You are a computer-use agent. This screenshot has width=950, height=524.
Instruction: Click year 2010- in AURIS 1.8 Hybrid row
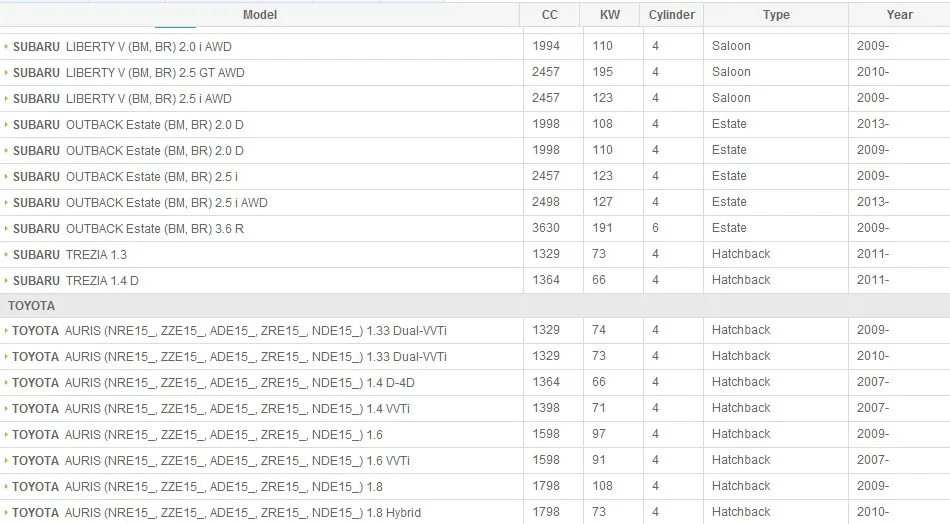tap(872, 512)
